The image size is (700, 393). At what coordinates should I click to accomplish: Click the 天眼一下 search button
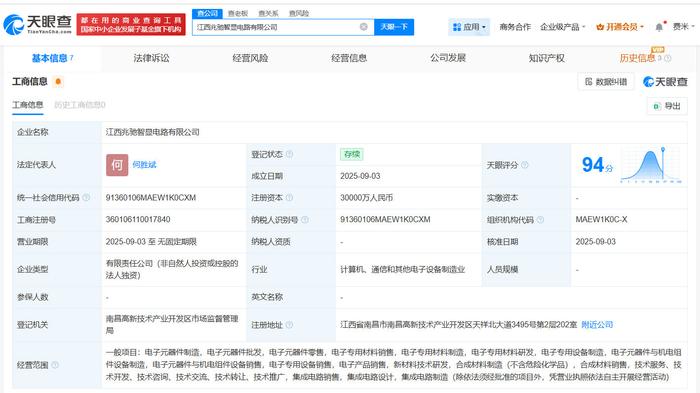394,27
